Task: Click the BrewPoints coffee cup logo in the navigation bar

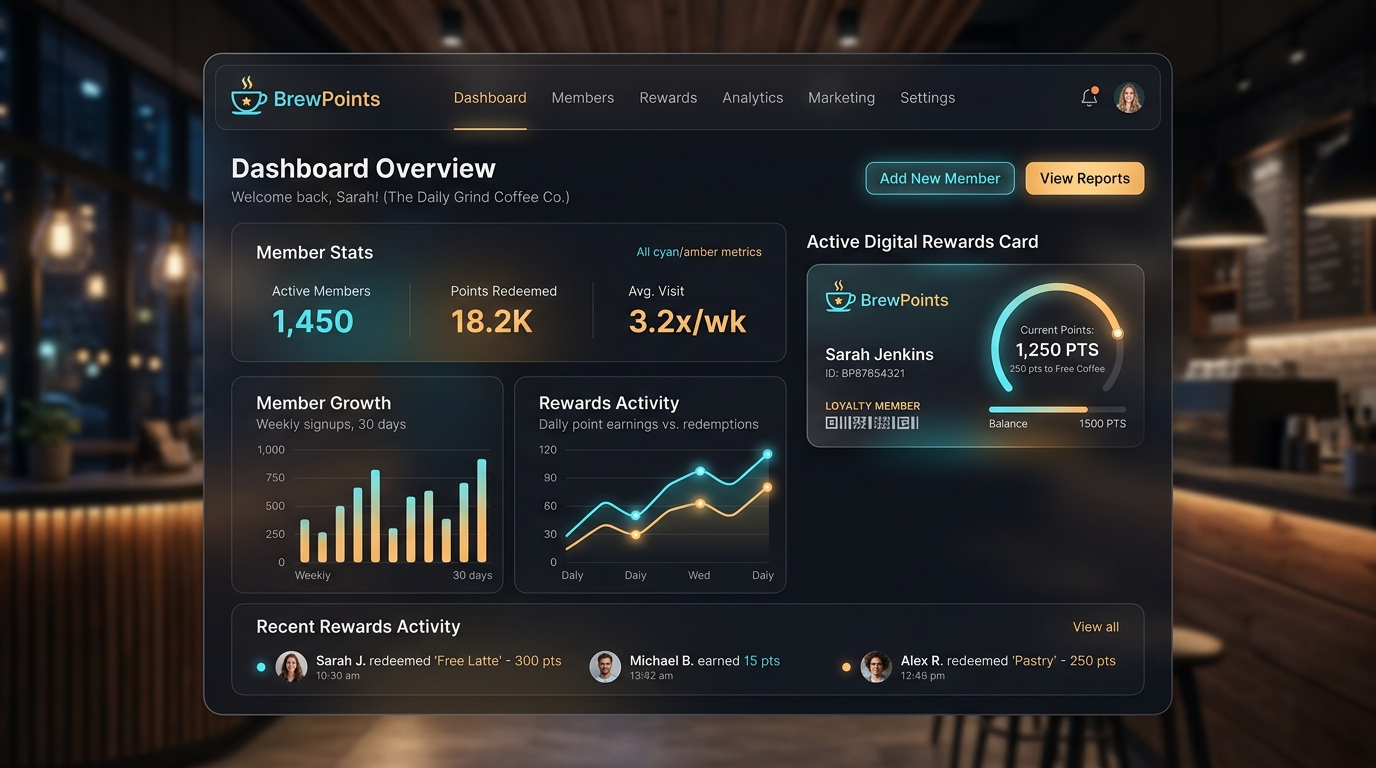Action: [248, 96]
